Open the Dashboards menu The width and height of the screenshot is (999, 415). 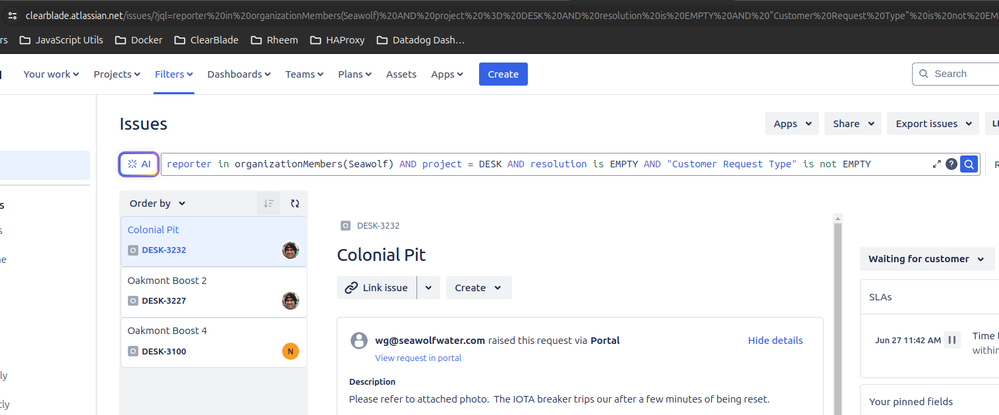(x=239, y=75)
